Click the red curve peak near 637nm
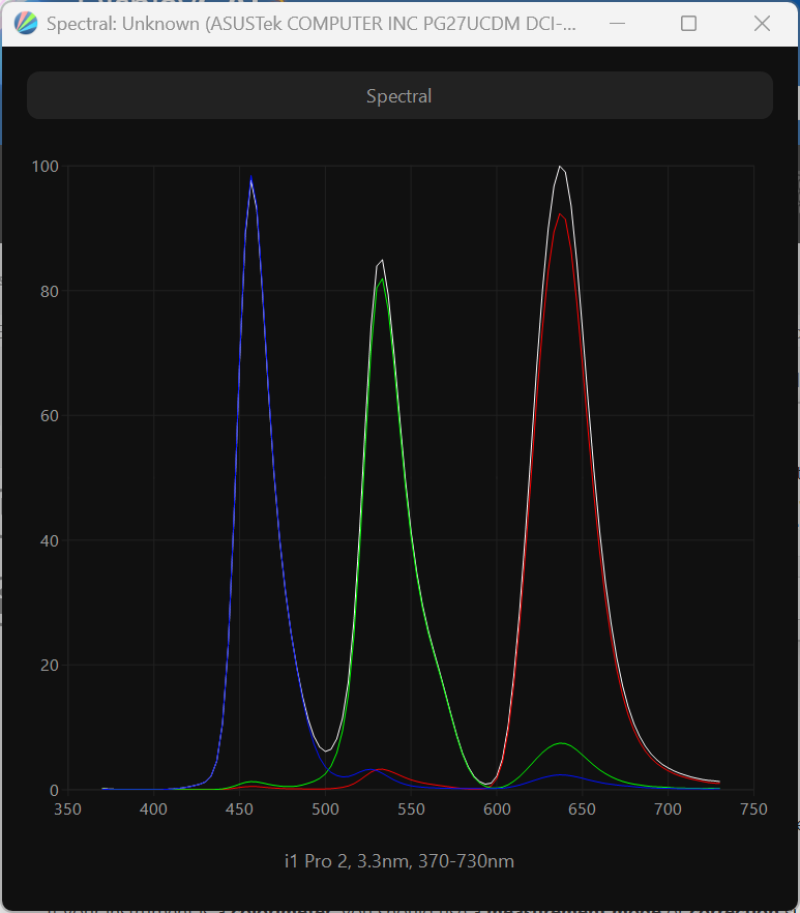Screen dimensions: 800x913 560,214
